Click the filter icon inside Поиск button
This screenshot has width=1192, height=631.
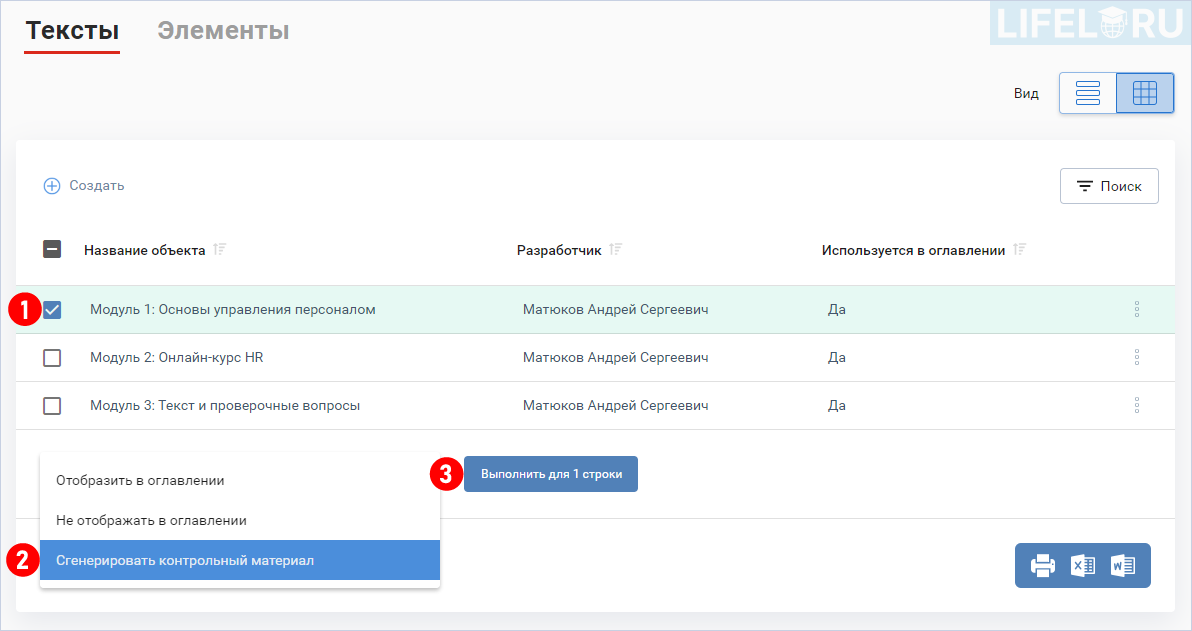tap(1087, 185)
